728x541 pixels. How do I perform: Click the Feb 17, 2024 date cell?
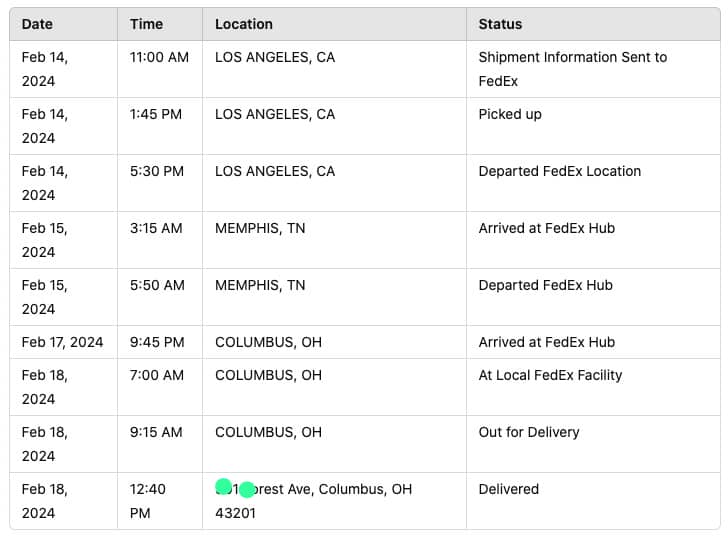click(62, 342)
